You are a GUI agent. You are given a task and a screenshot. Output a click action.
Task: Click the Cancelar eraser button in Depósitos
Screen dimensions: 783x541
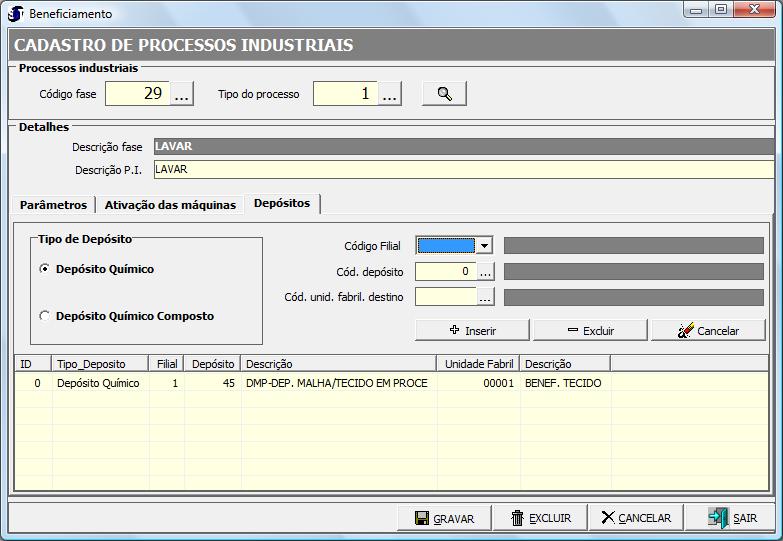point(708,330)
